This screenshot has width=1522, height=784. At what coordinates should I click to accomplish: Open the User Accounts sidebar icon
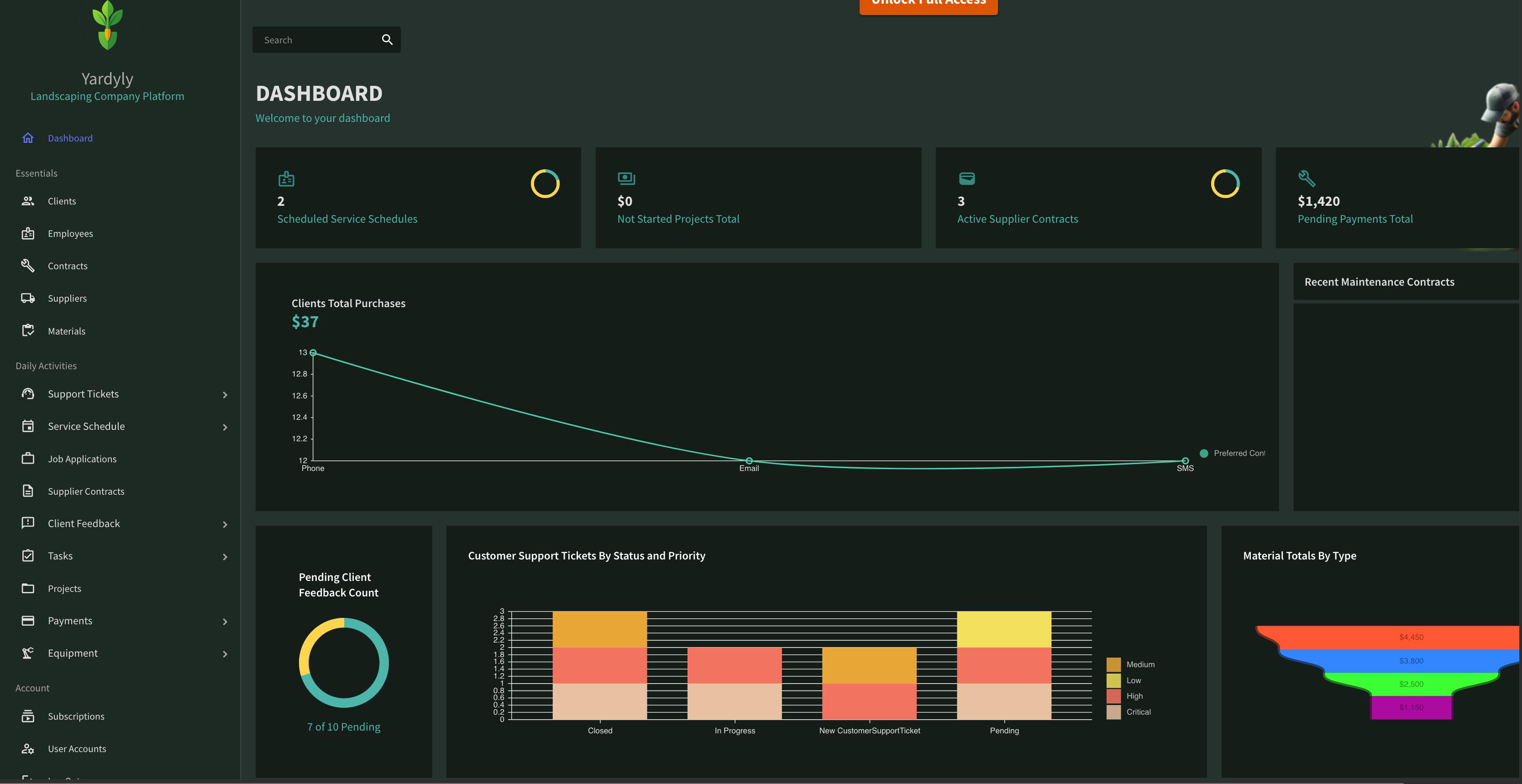tap(28, 748)
